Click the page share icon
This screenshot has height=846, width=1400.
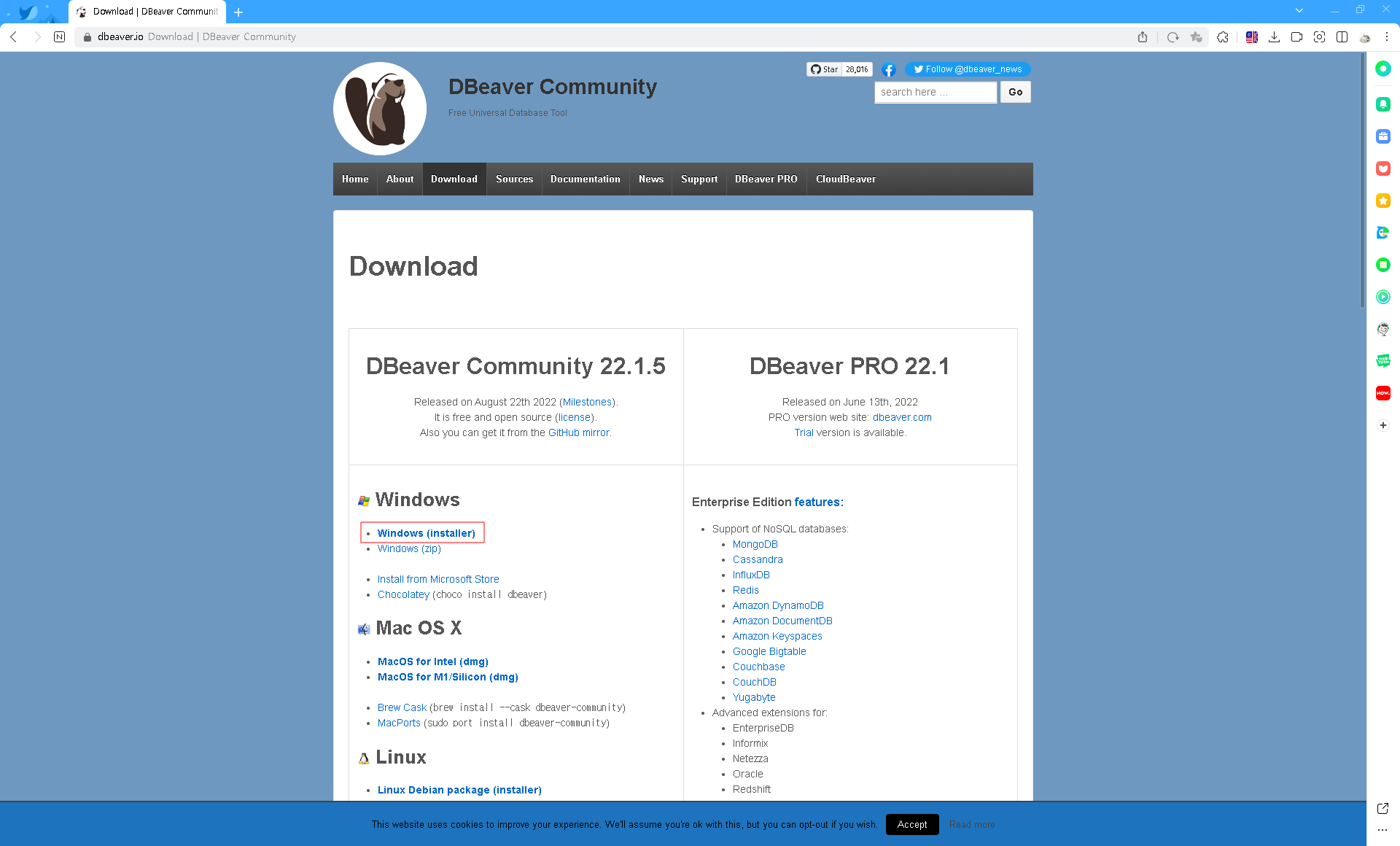pyautogui.click(x=1143, y=37)
